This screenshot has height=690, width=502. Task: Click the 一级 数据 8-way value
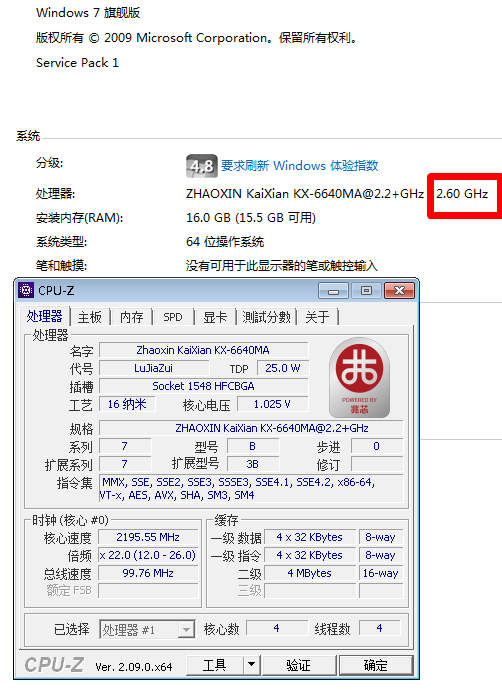[381, 537]
